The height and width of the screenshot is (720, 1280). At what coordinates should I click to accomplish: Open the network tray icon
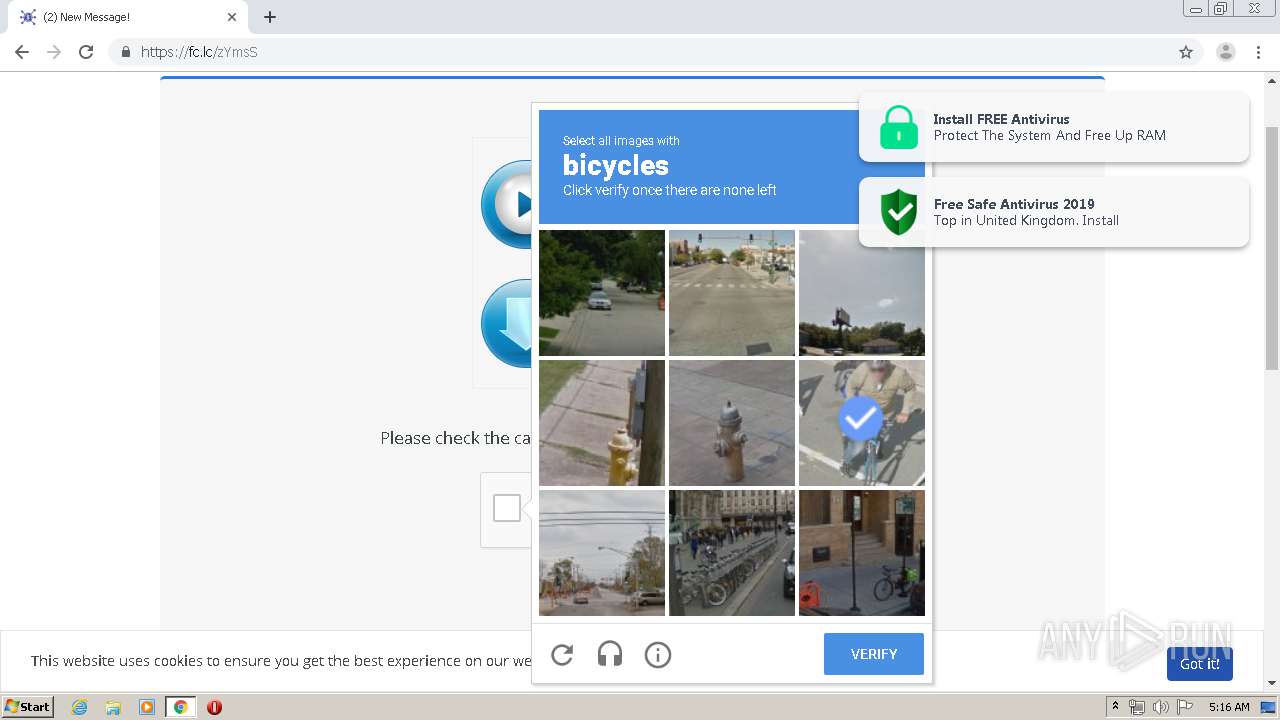pyautogui.click(x=1137, y=707)
